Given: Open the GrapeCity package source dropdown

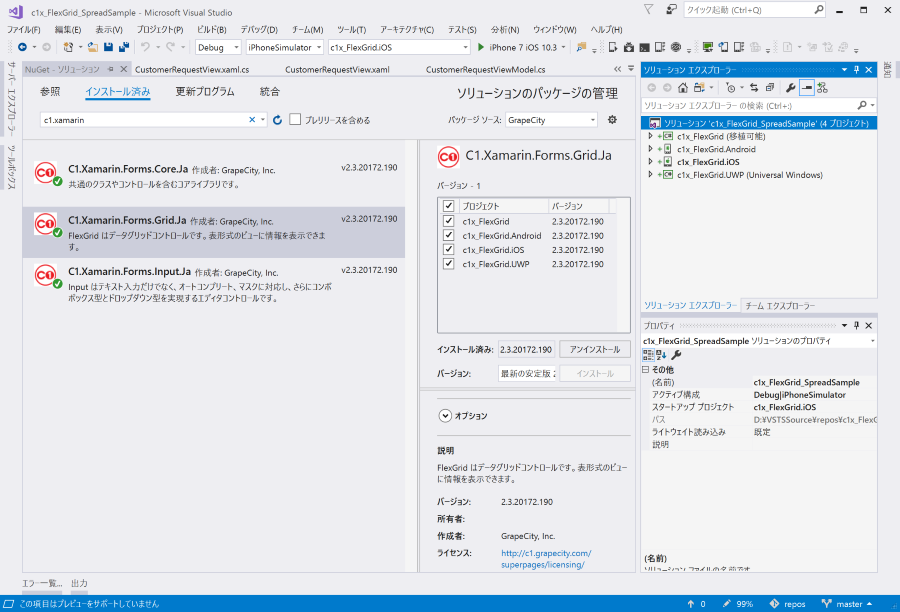Looking at the screenshot, I should click(x=552, y=120).
